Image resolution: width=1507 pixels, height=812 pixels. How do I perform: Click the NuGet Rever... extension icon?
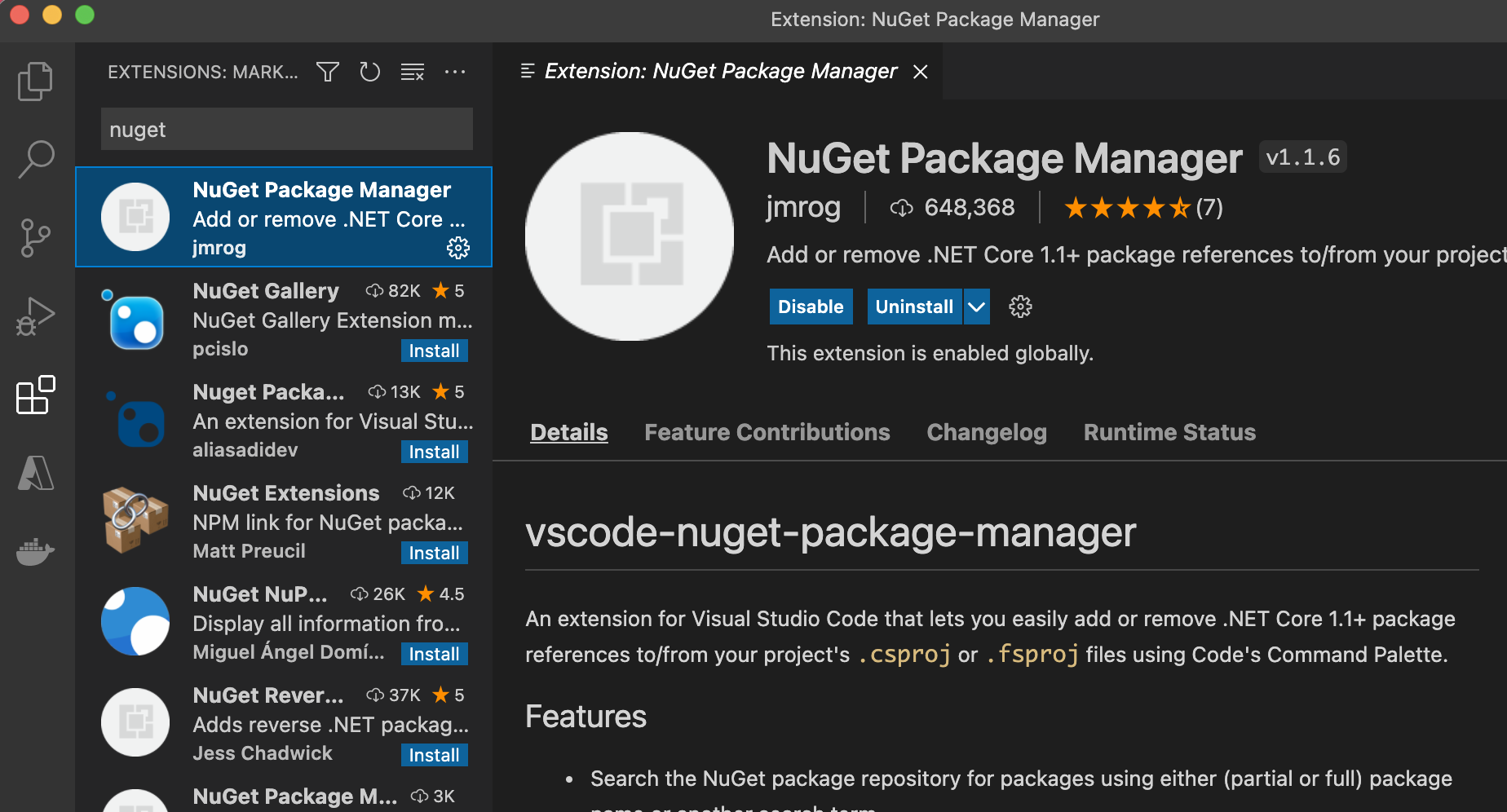135,722
